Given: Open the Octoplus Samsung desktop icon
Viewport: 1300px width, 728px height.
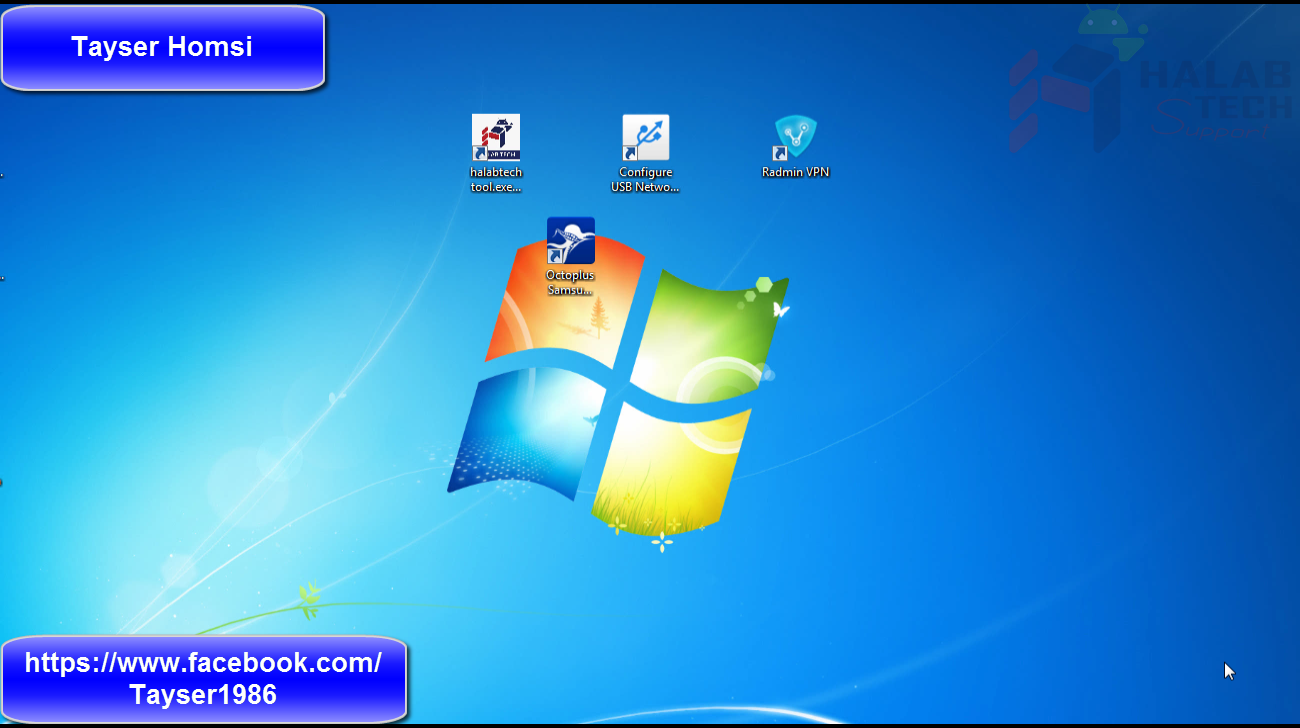Looking at the screenshot, I should point(571,241).
